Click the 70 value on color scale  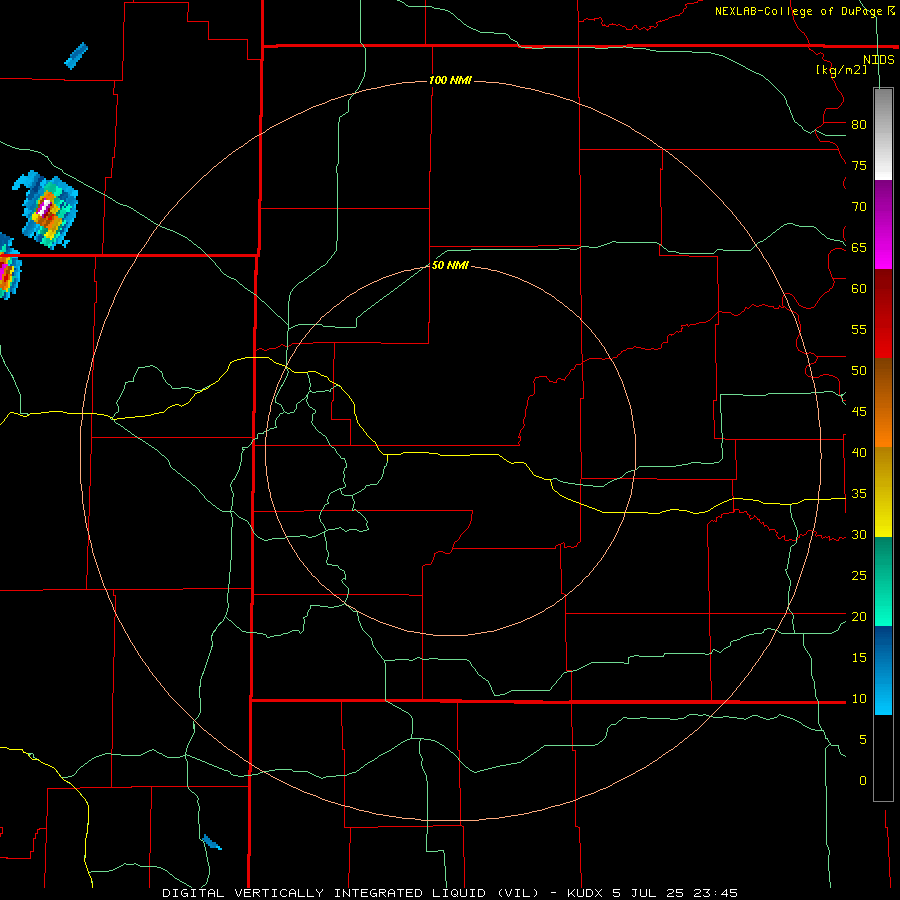click(859, 207)
